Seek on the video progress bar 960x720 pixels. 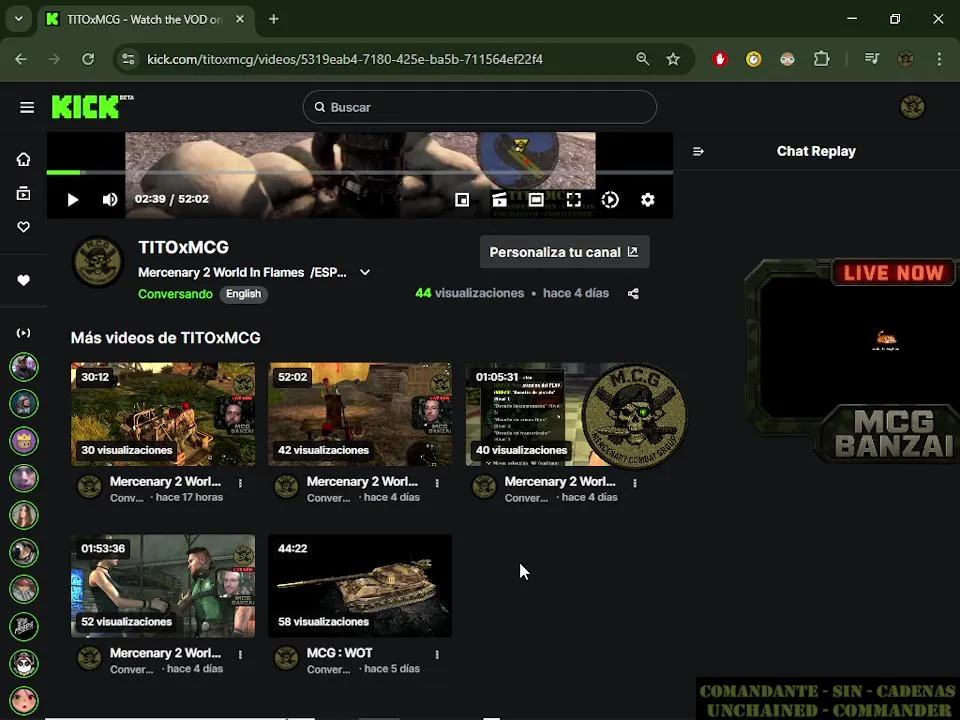click(x=360, y=173)
